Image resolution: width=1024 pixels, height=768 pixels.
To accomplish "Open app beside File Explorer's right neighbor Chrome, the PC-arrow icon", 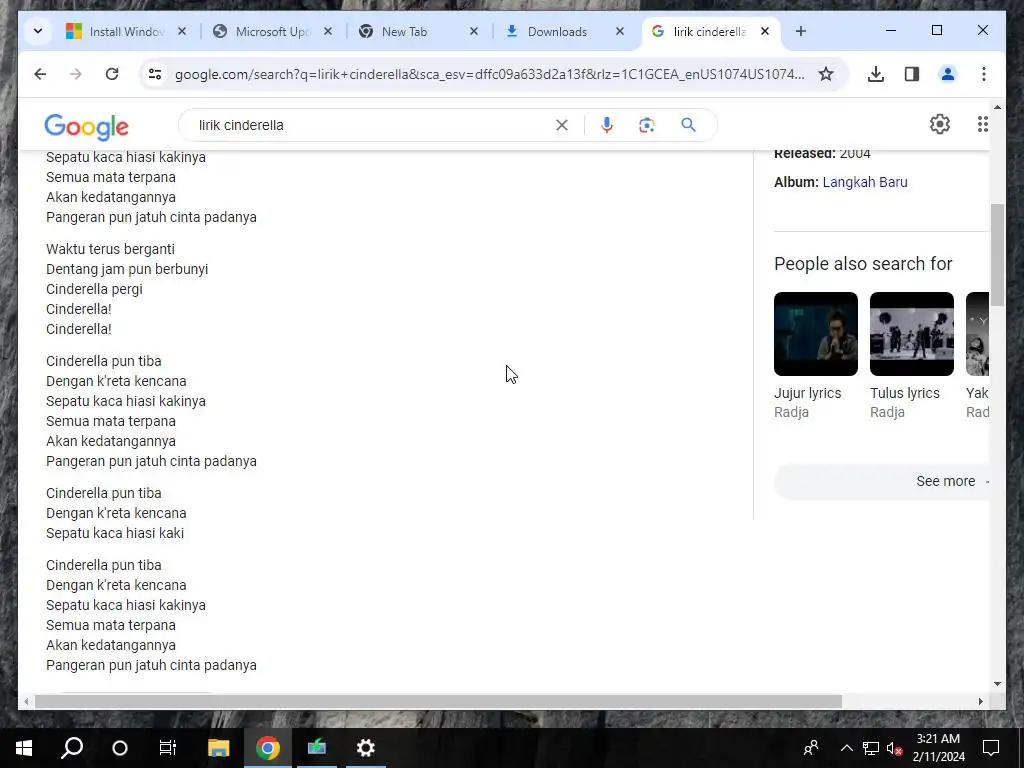I will 317,748.
